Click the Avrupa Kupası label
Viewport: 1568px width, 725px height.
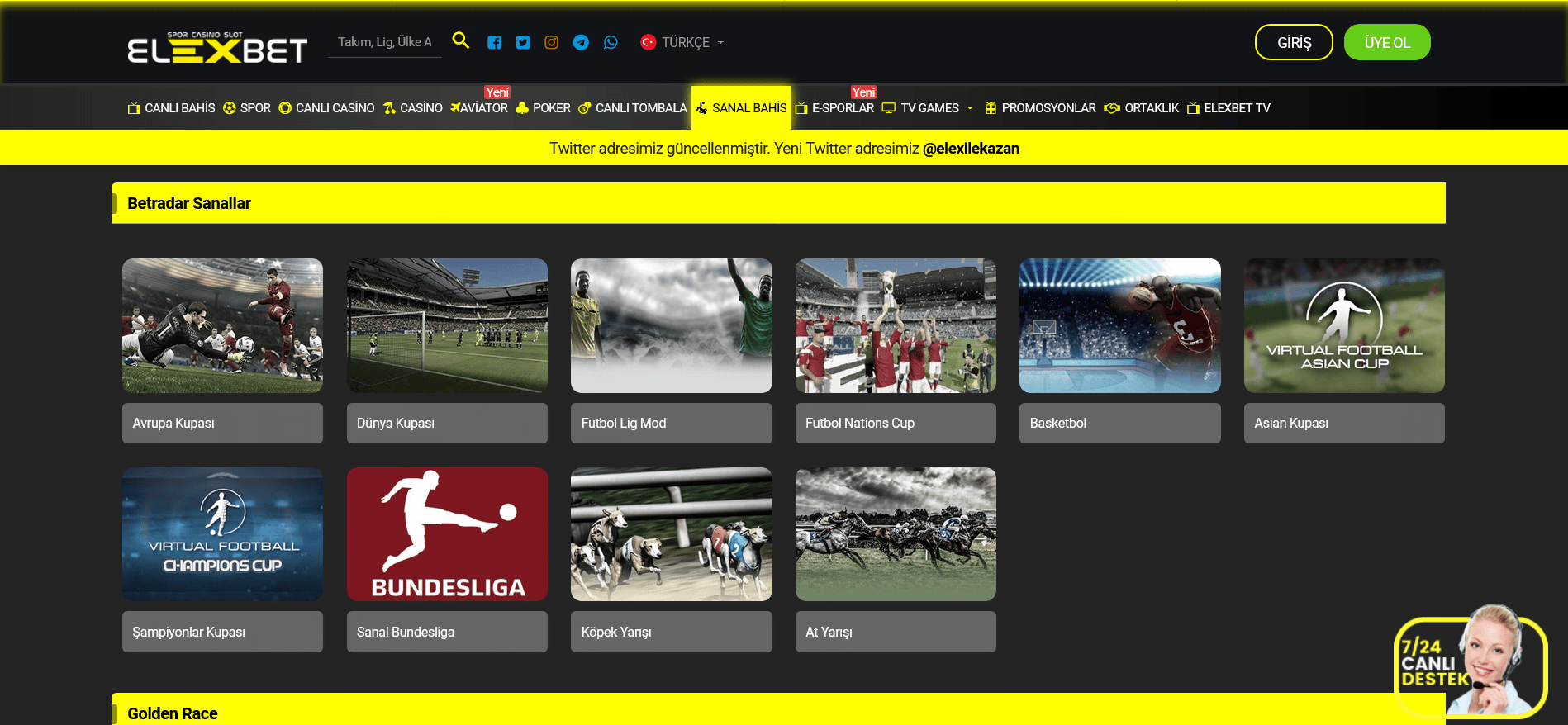click(x=222, y=423)
